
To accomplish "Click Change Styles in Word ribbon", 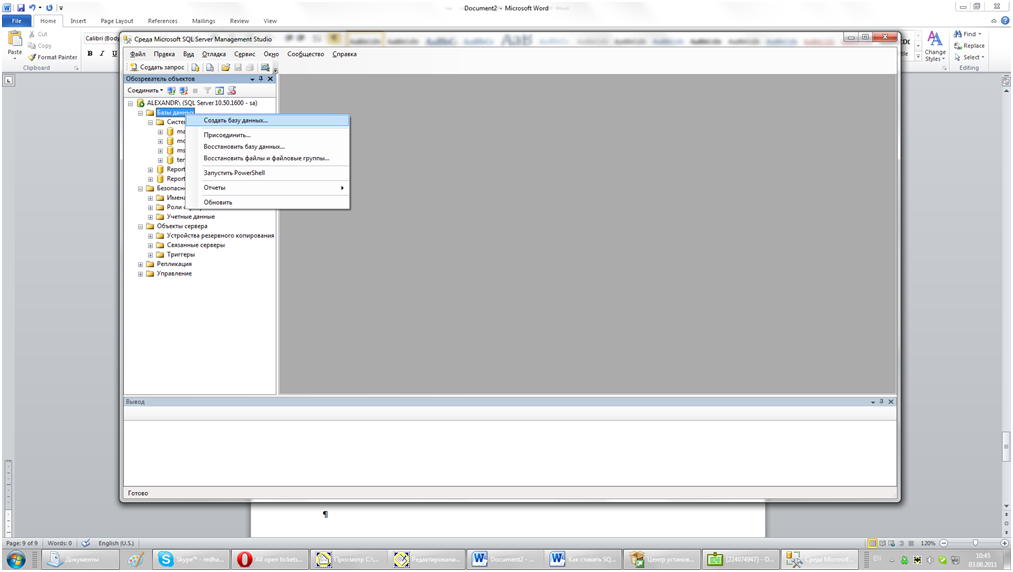I will tap(935, 46).
